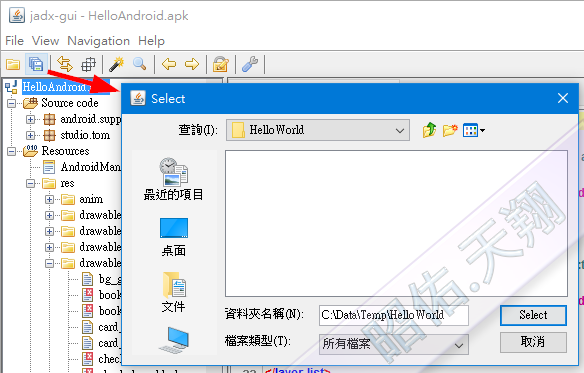Close the Select dialog
The width and height of the screenshot is (584, 373).
click(563, 98)
